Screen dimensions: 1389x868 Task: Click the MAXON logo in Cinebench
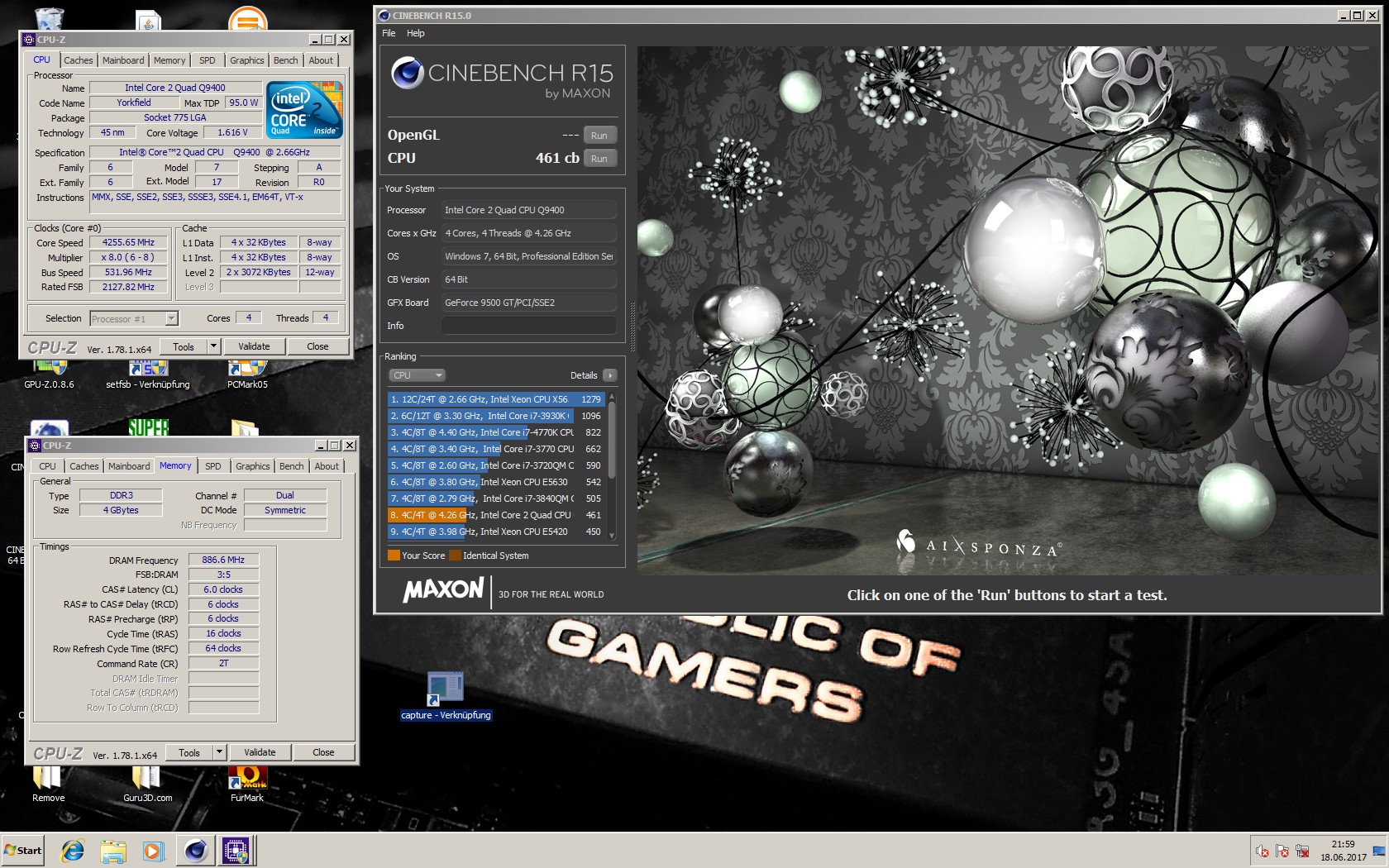pos(443,590)
